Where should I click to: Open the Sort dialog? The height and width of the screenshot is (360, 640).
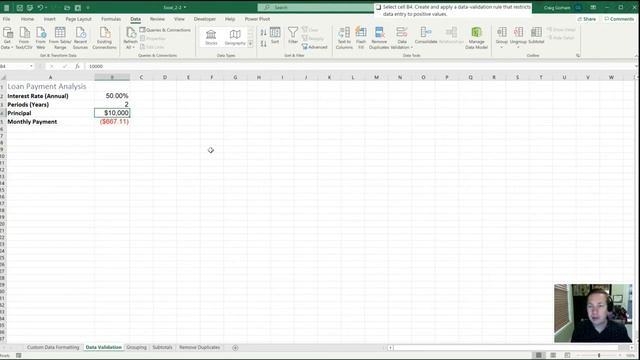tap(275, 36)
